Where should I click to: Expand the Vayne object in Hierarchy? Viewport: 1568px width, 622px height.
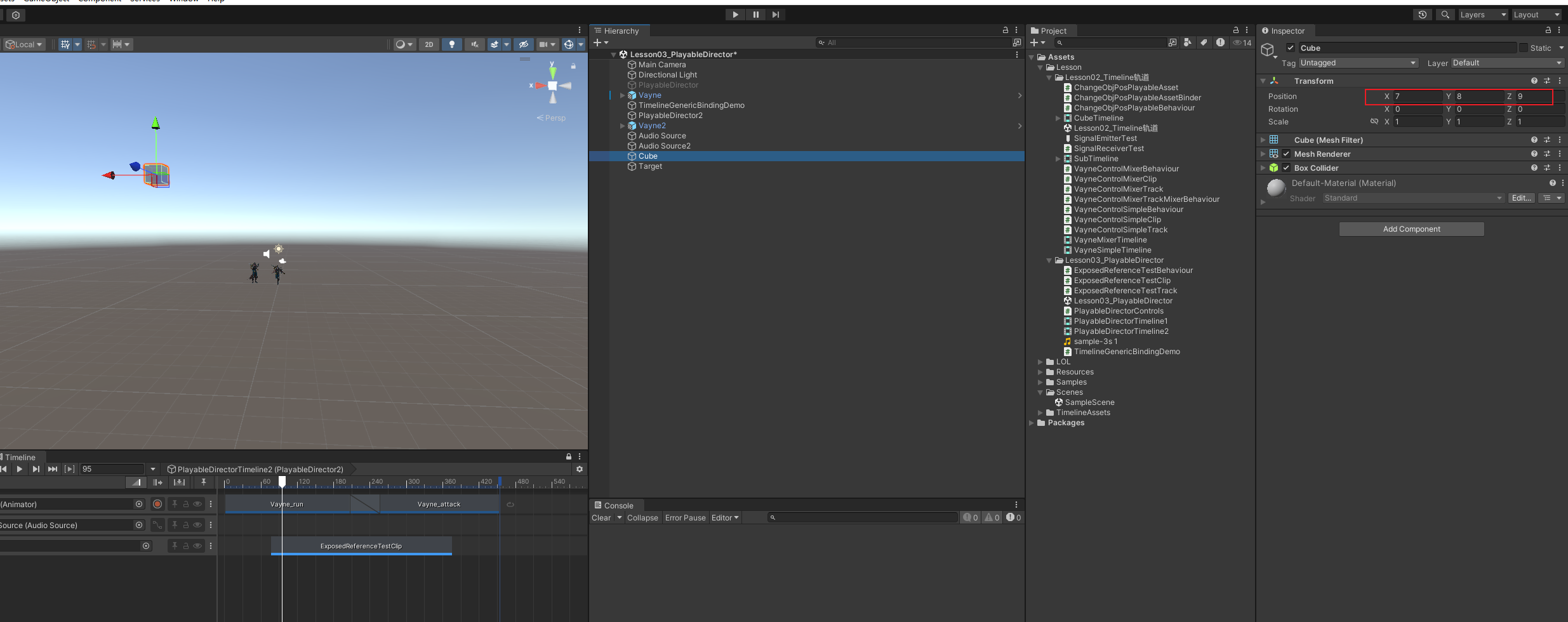pyautogui.click(x=622, y=95)
